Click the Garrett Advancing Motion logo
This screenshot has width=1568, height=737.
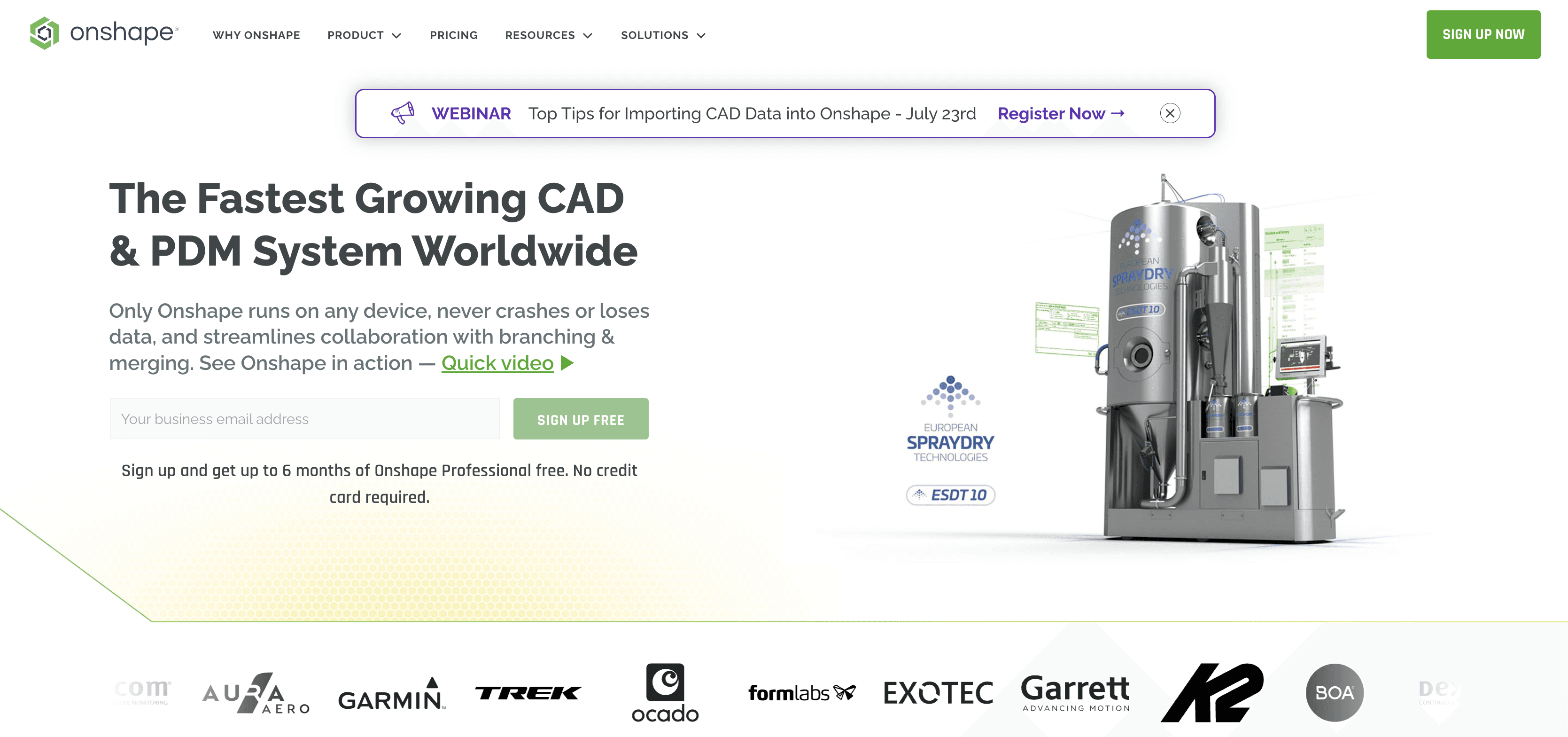coord(1075,693)
